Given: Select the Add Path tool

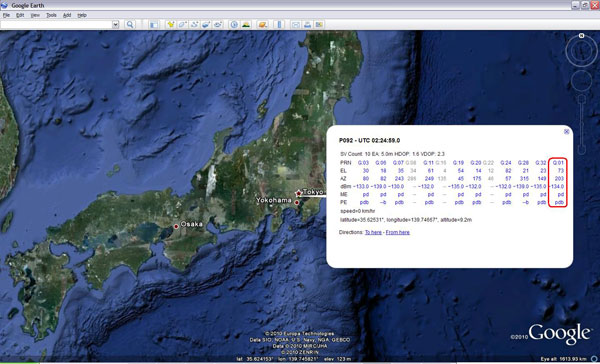Looking at the screenshot, I should (194, 24).
